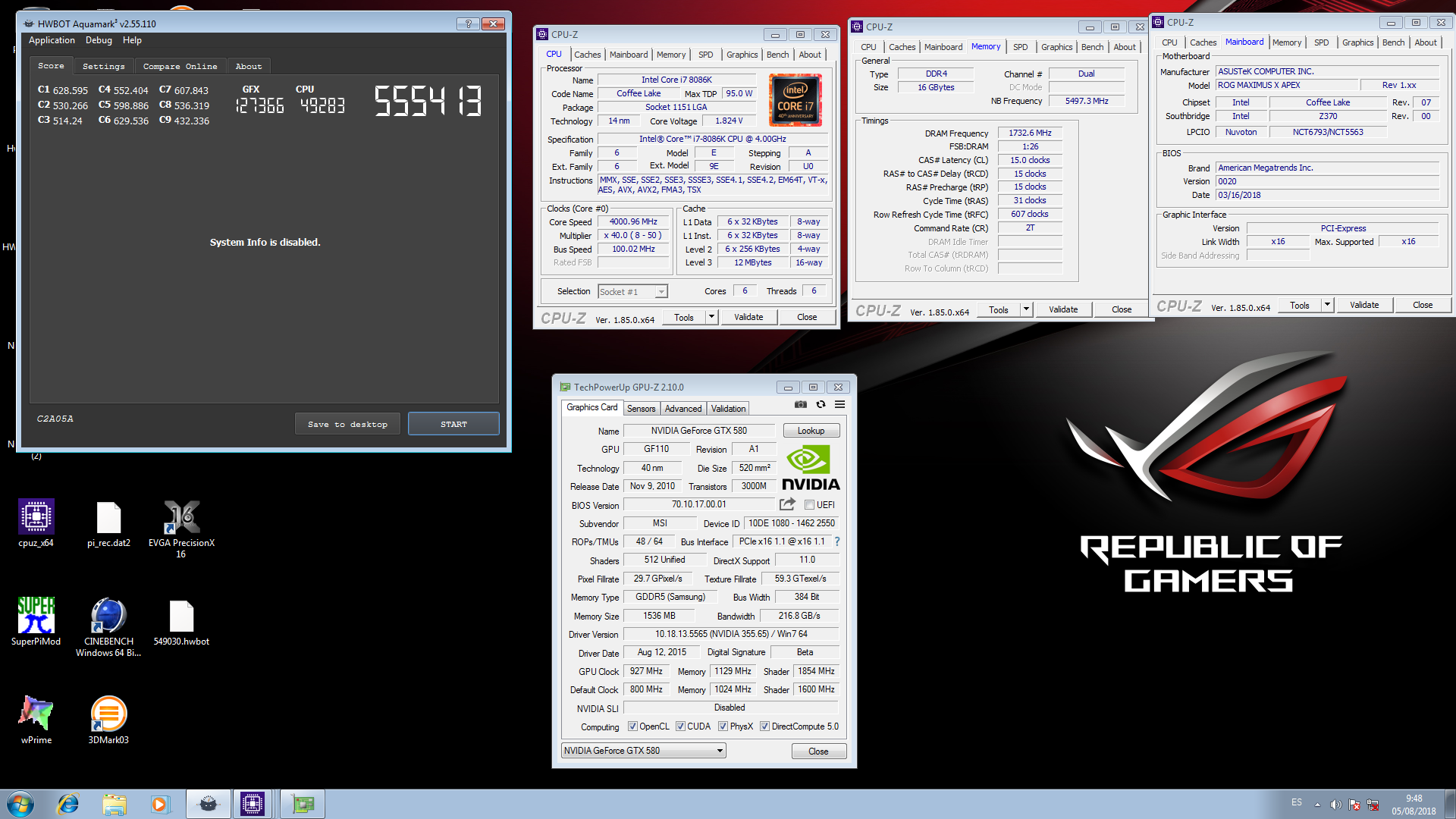Click the volume speaker tray icon
Image resolution: width=1456 pixels, height=819 pixels.
click(1335, 805)
